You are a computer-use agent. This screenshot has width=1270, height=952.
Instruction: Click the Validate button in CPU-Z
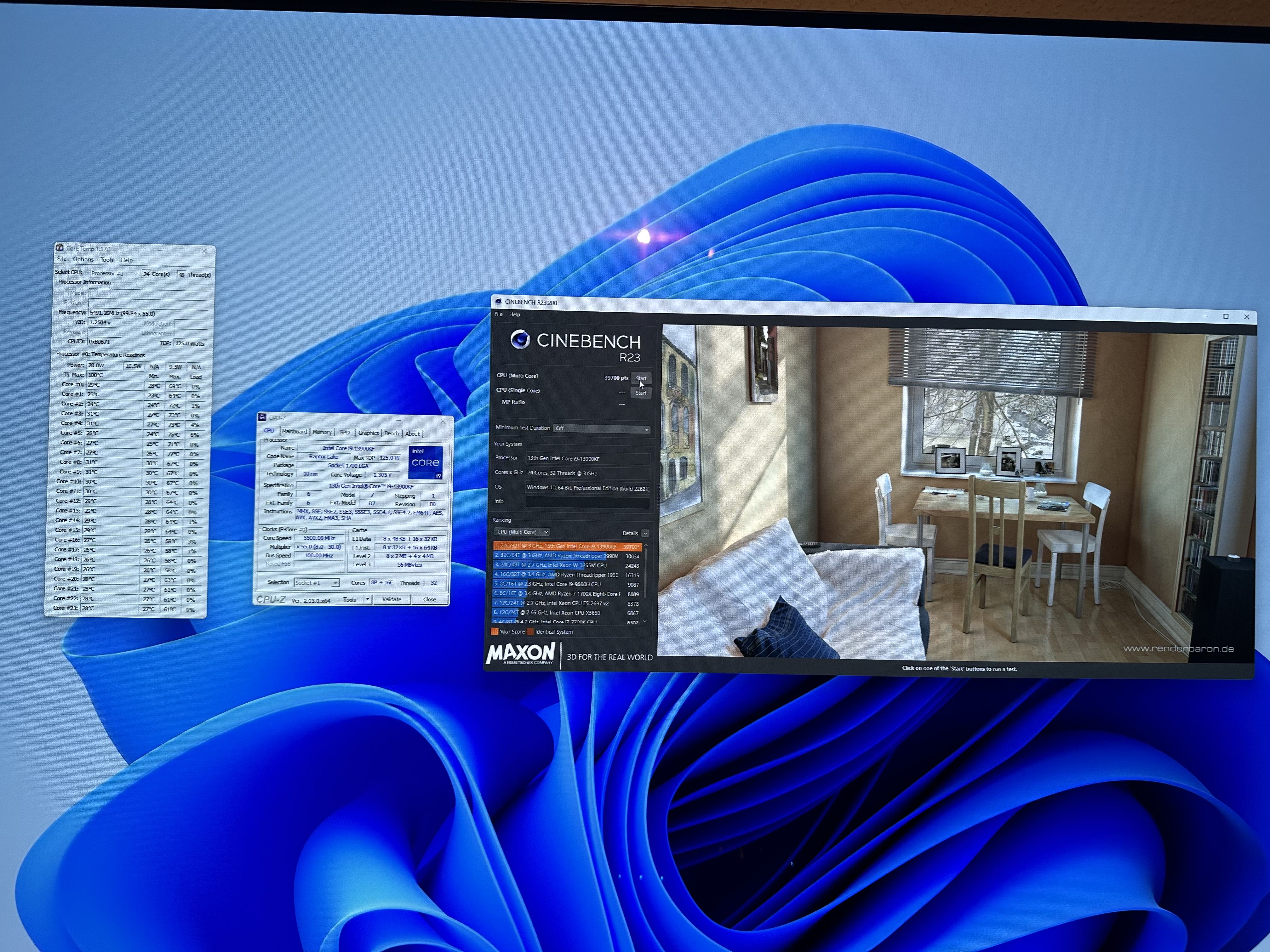pyautogui.click(x=392, y=599)
